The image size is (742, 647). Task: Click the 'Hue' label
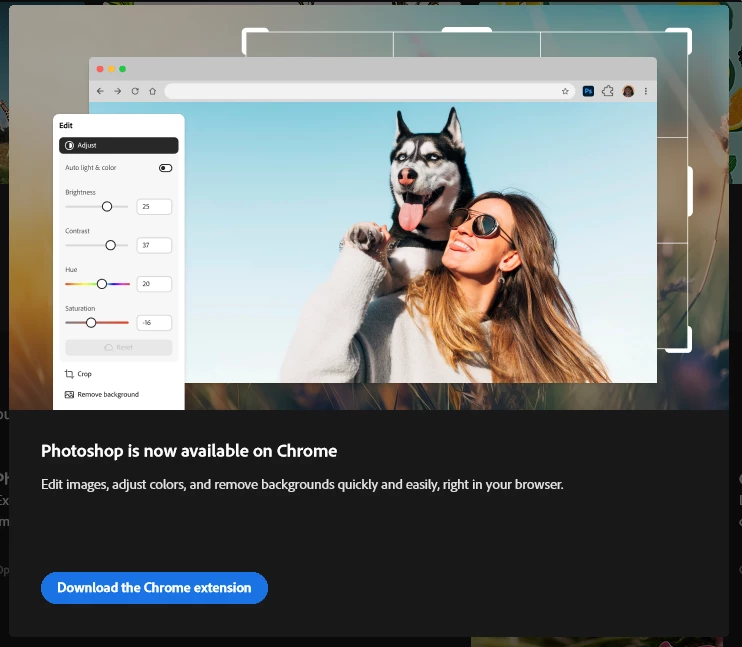71,270
